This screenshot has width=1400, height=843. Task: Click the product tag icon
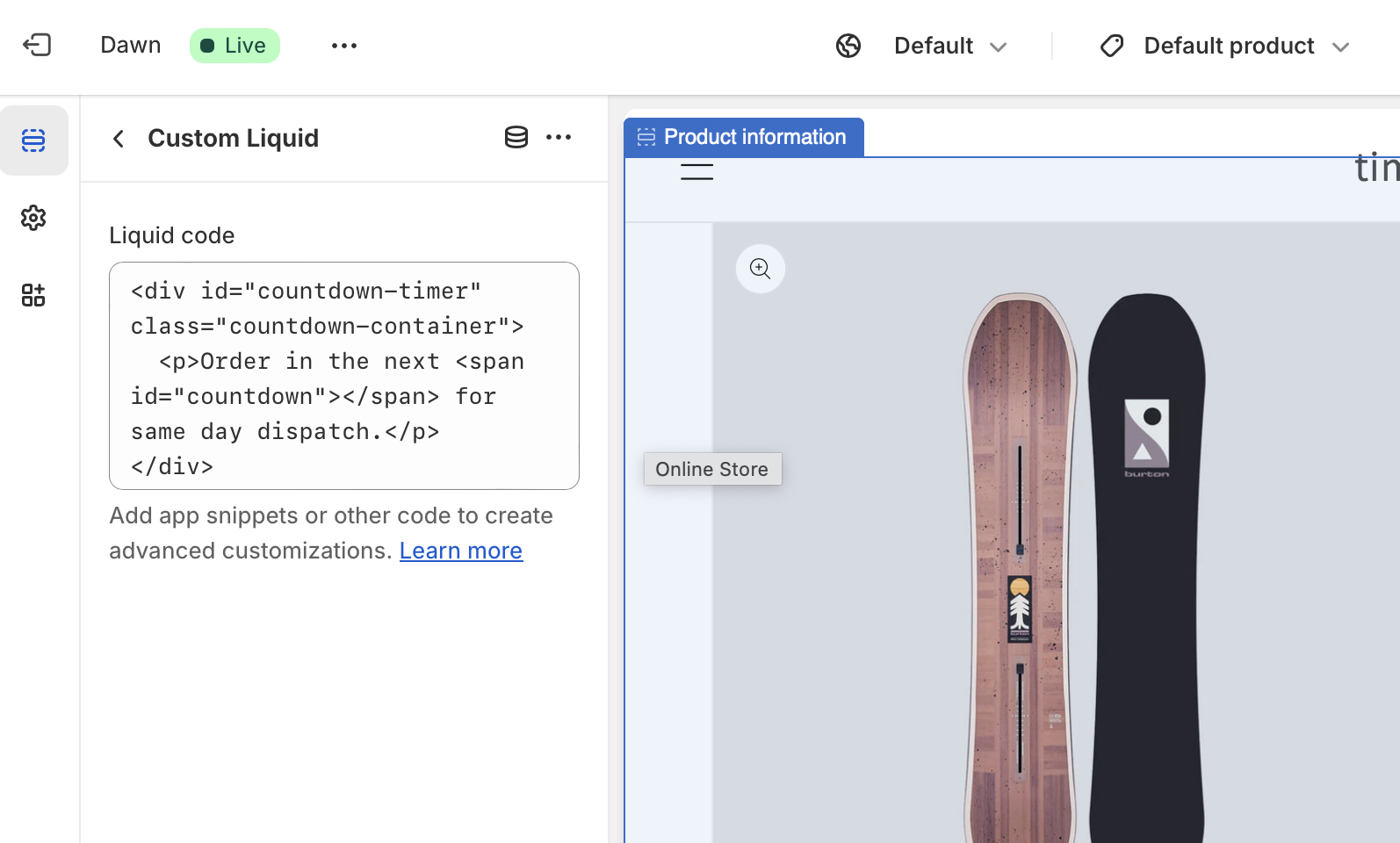[x=1112, y=46]
